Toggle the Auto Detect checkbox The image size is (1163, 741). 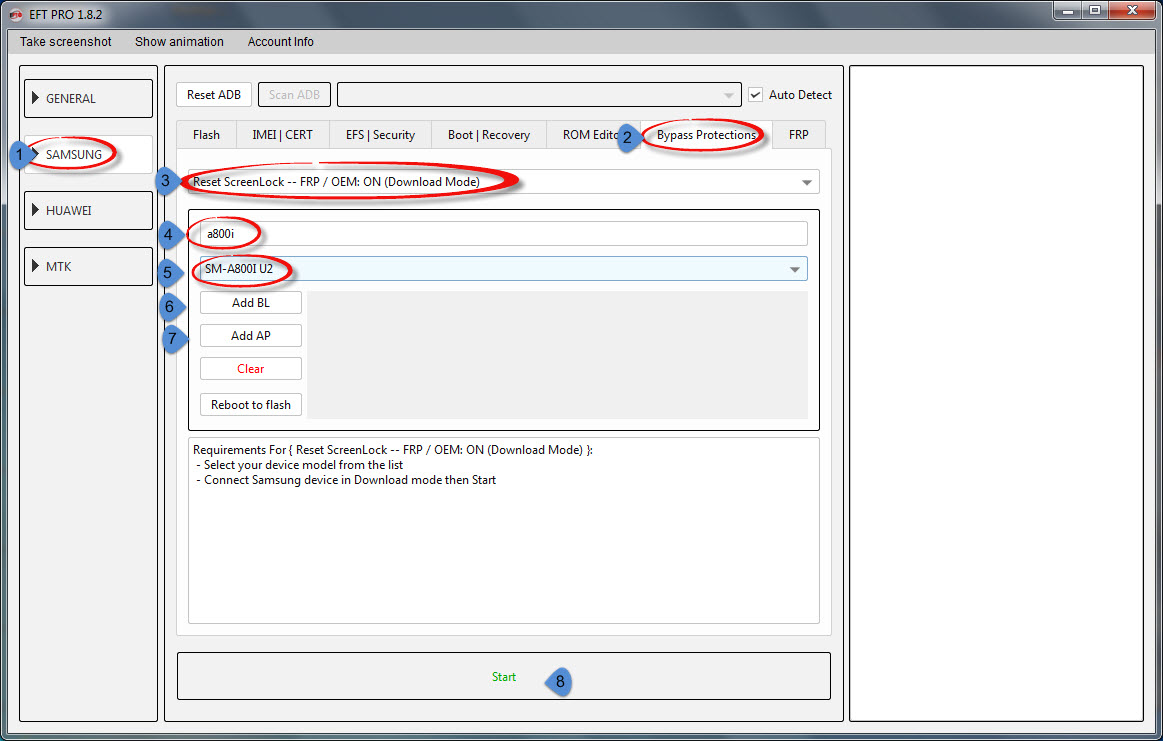(x=755, y=95)
